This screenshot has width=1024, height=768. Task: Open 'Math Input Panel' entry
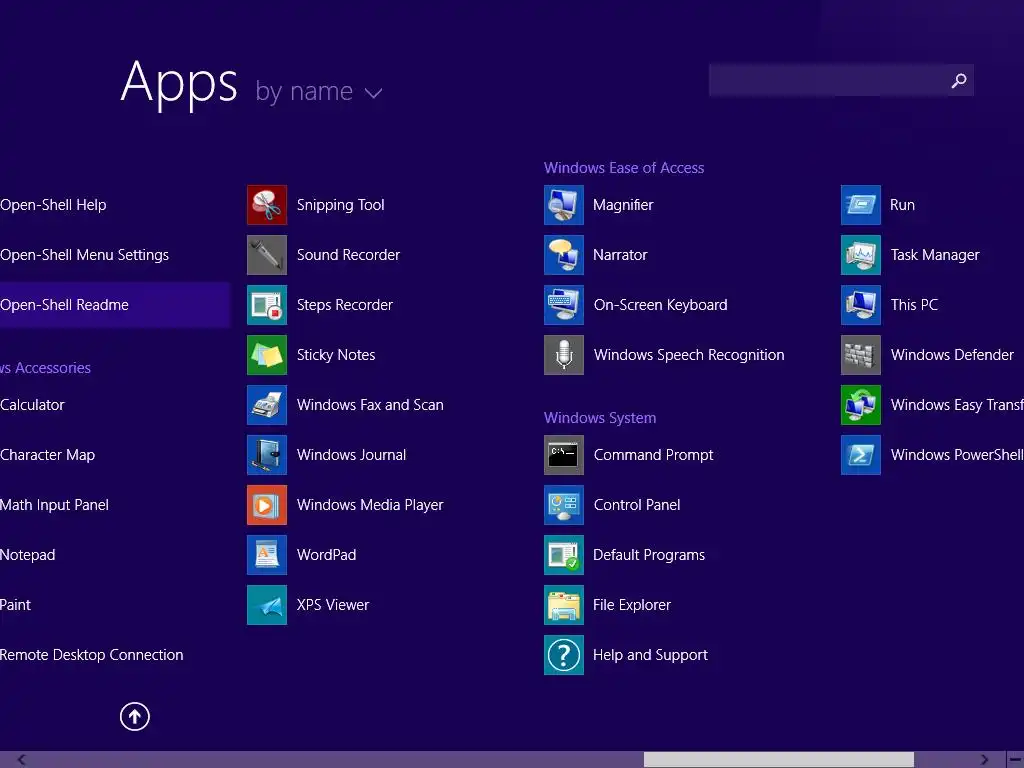pos(54,505)
